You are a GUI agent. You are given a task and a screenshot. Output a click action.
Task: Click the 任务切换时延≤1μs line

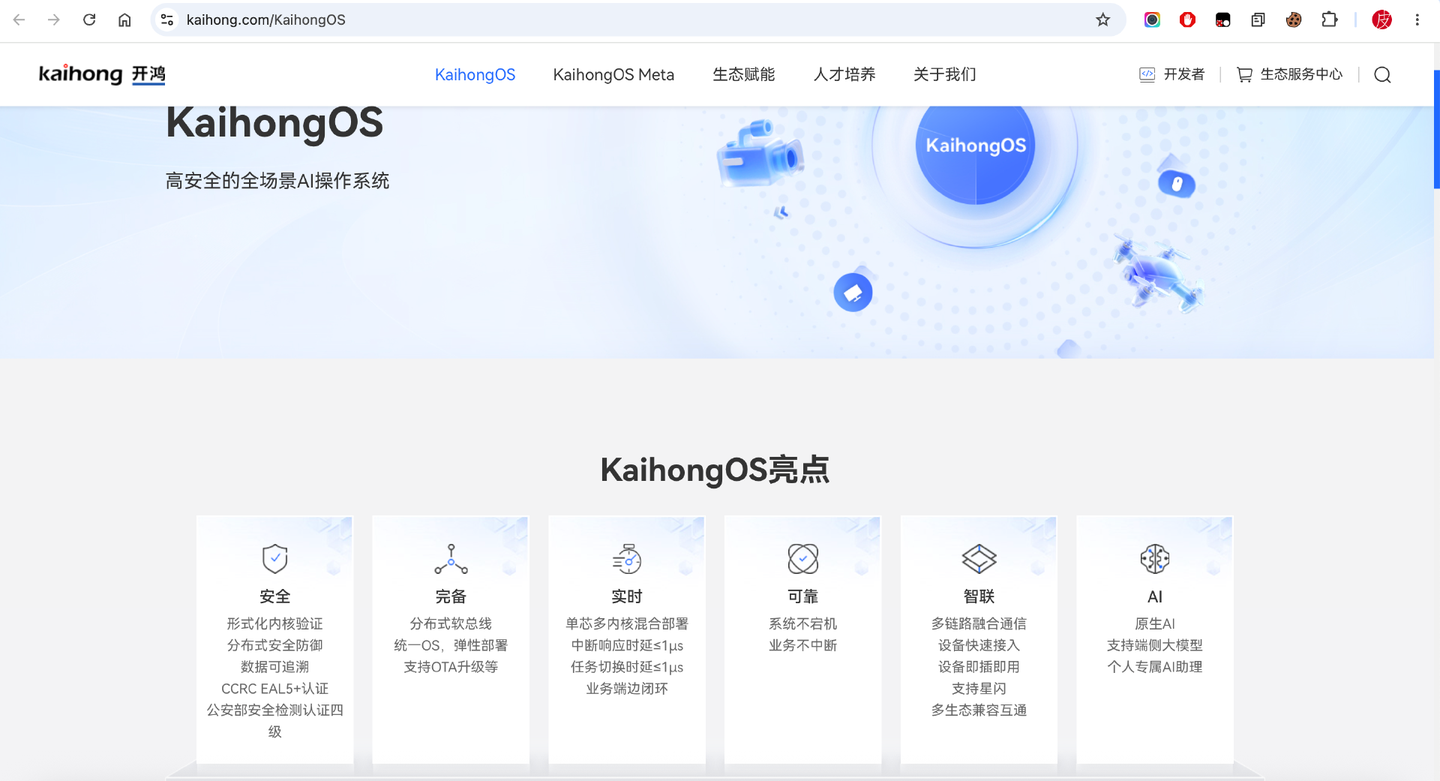[627, 667]
